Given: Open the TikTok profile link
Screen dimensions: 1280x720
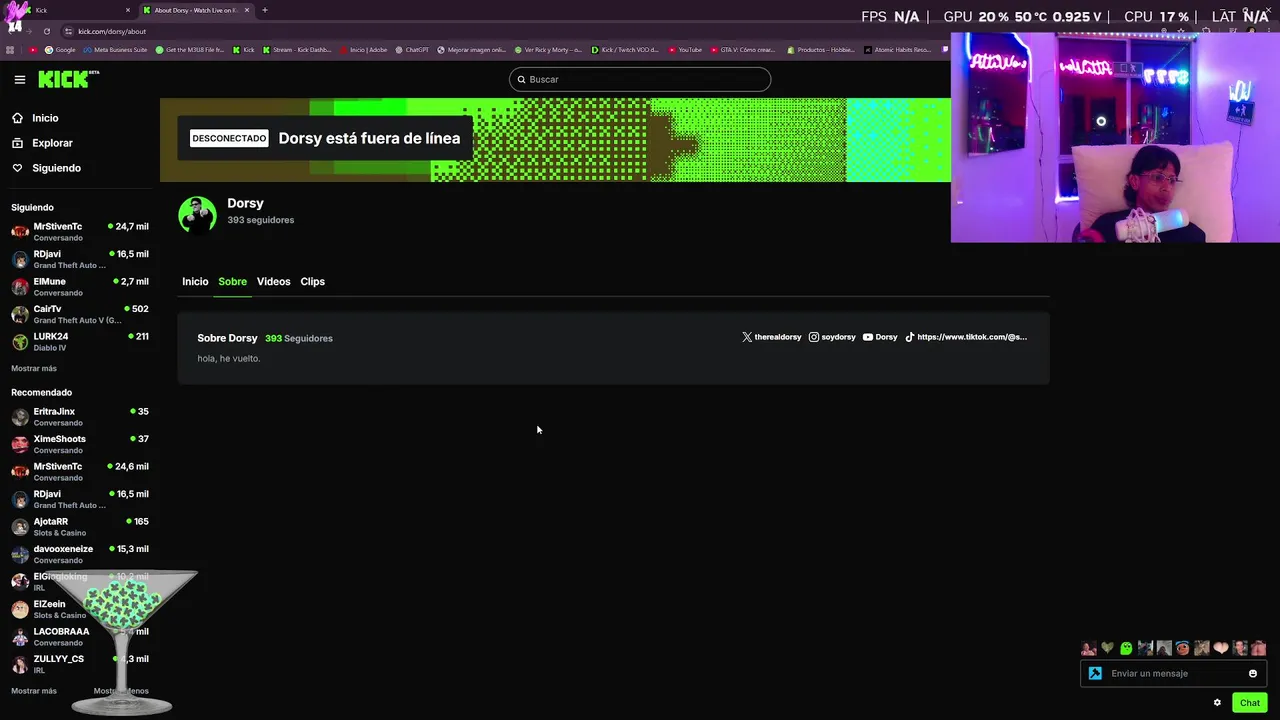Looking at the screenshot, I should point(965,337).
